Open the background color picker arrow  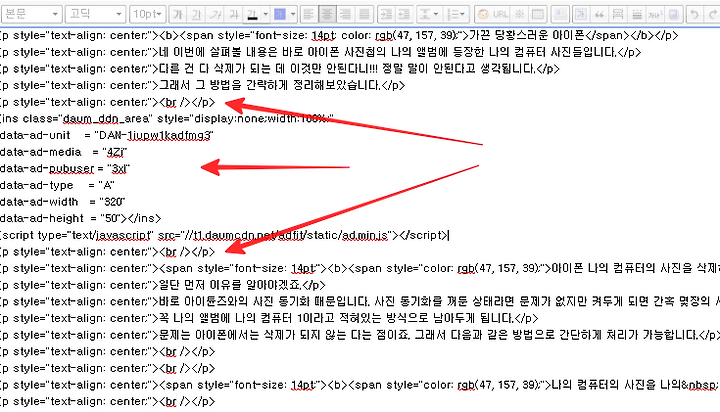[x=293, y=14]
